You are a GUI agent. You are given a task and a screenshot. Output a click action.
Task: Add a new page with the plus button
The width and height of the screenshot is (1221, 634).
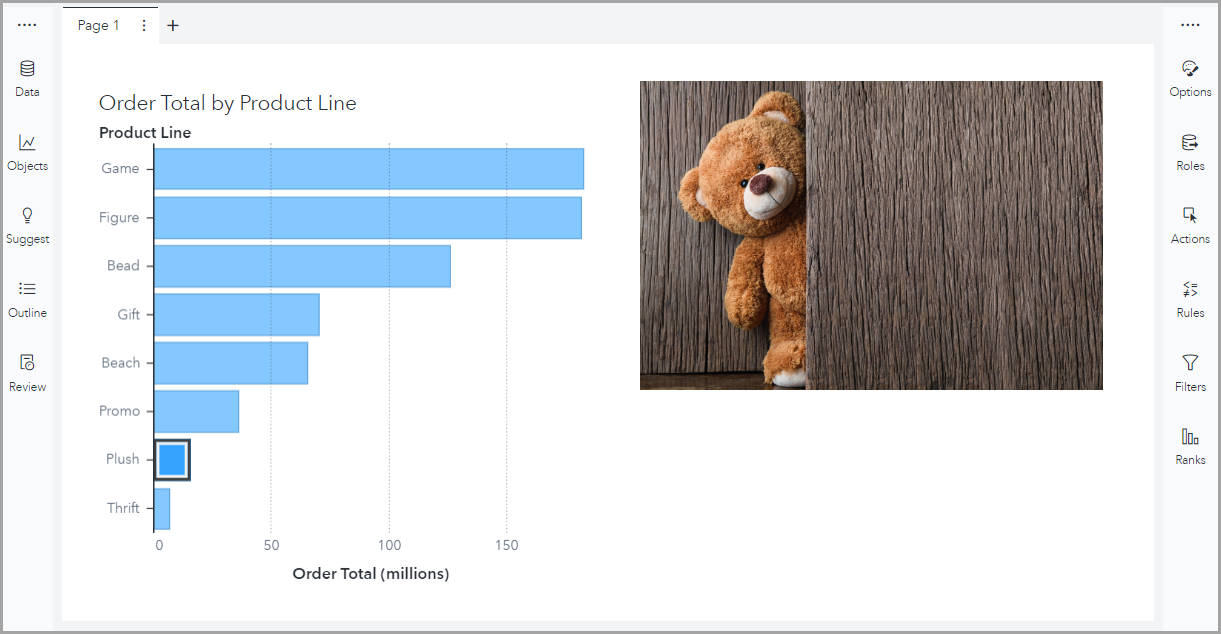(x=172, y=25)
